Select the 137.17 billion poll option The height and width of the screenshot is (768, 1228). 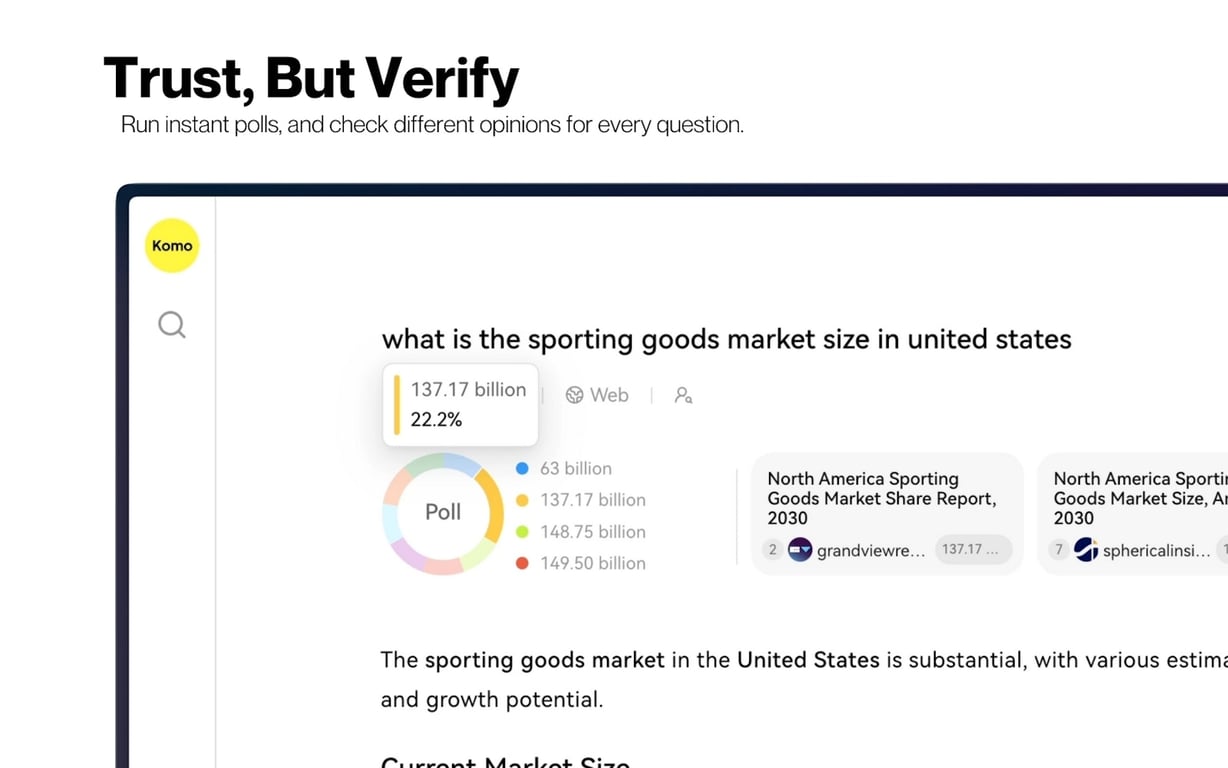click(x=592, y=500)
